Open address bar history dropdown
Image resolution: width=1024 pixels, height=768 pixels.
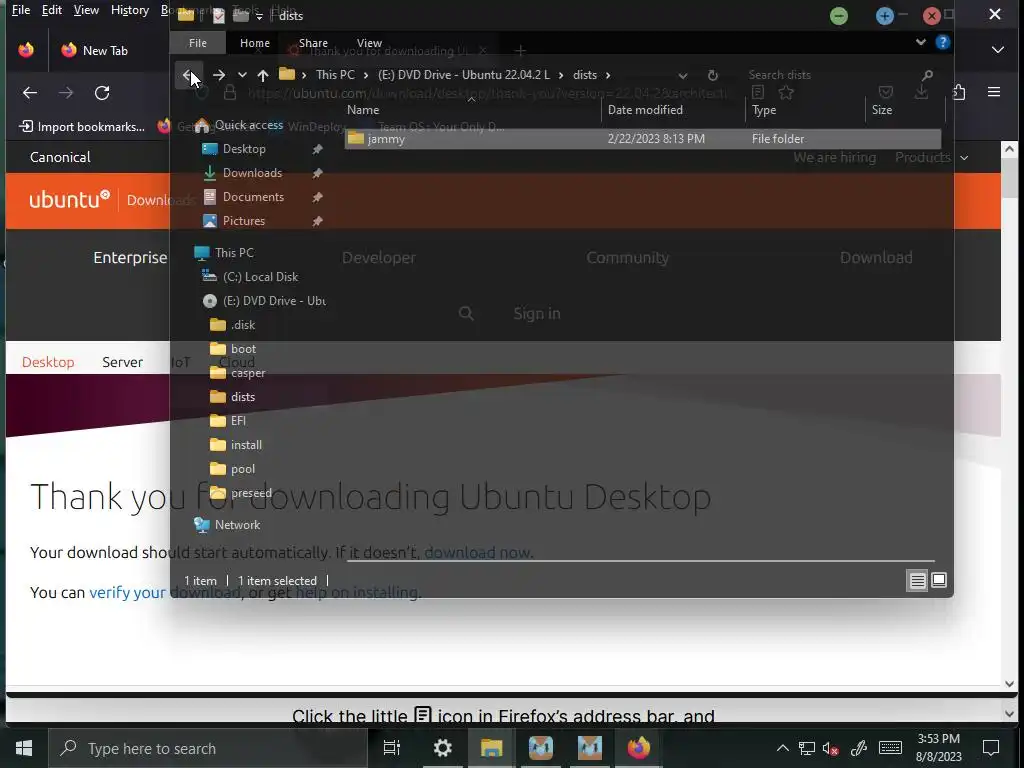click(x=682, y=75)
